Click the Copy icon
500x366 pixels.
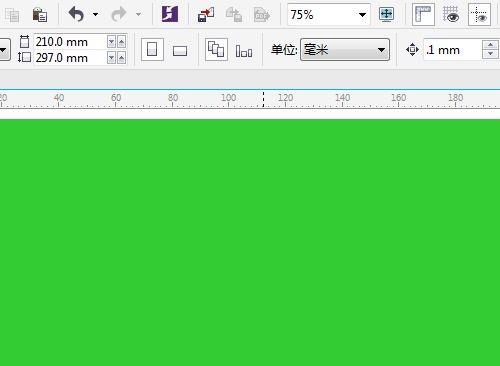tap(12, 15)
